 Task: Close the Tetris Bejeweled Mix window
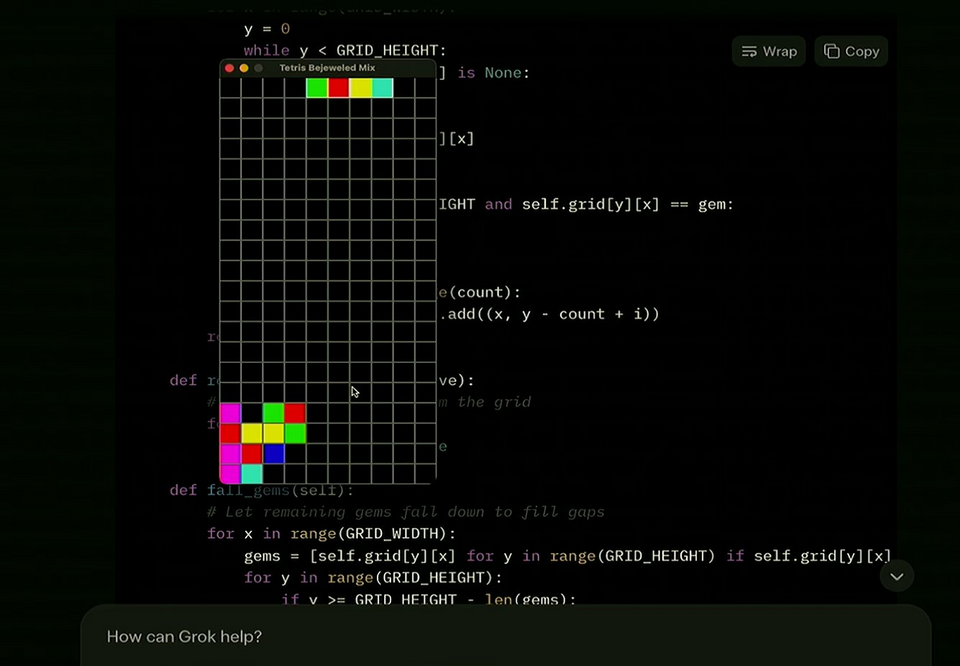pos(230,68)
